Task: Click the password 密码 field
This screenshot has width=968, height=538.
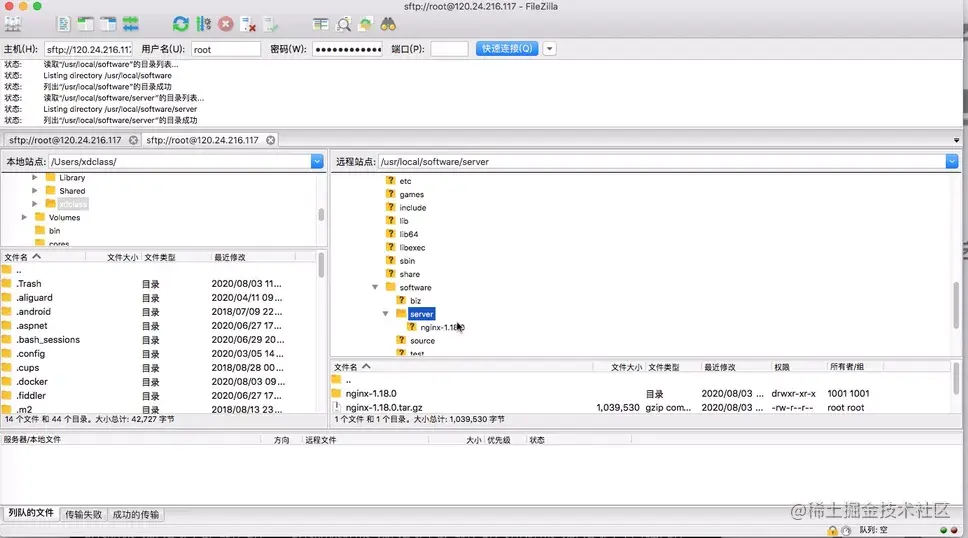Action: coord(348,49)
